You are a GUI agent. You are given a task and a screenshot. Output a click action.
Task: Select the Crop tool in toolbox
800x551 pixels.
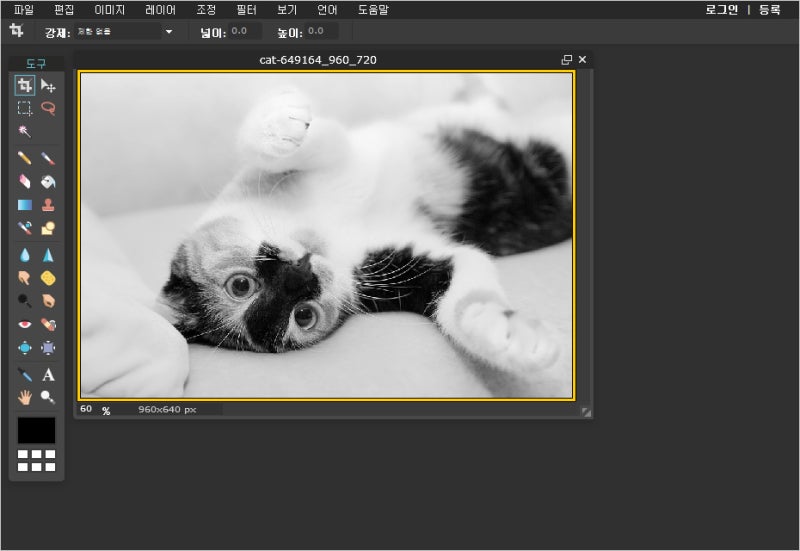[24, 85]
